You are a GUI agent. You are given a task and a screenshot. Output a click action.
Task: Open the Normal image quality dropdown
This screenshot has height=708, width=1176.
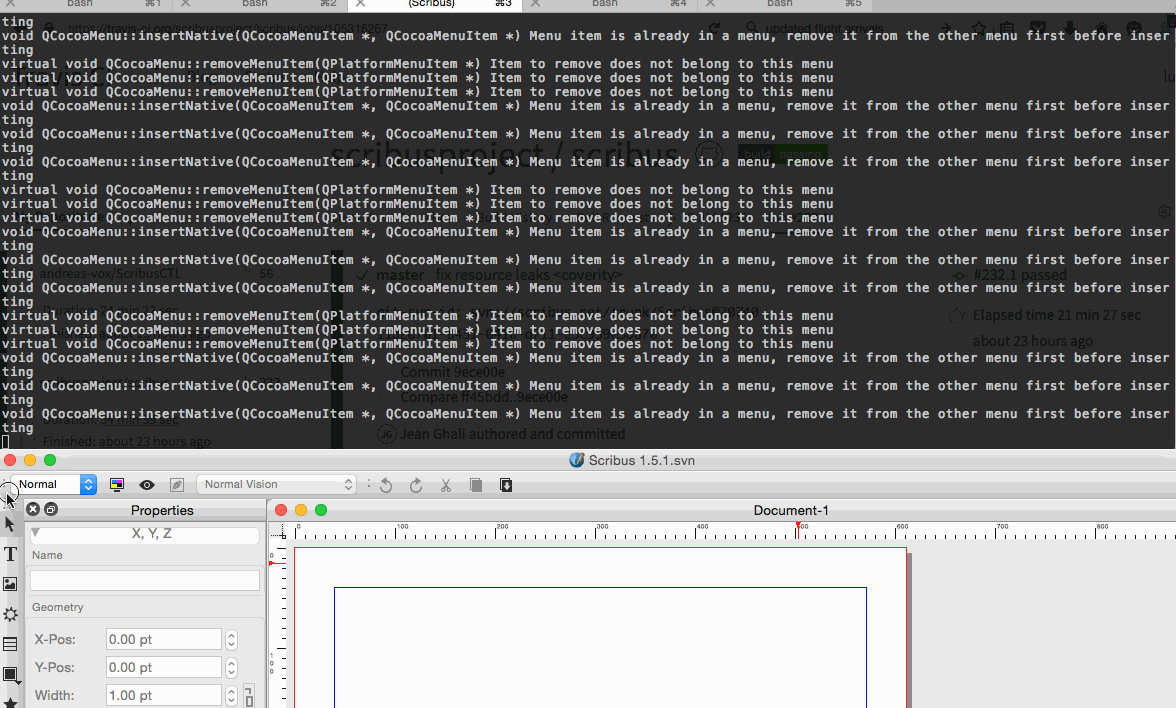(x=88, y=485)
